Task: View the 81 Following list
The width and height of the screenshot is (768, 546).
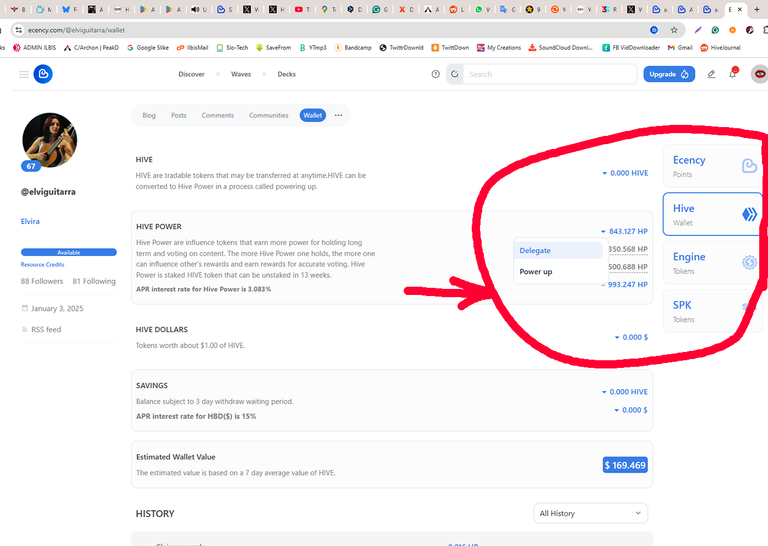Action: coord(94,281)
